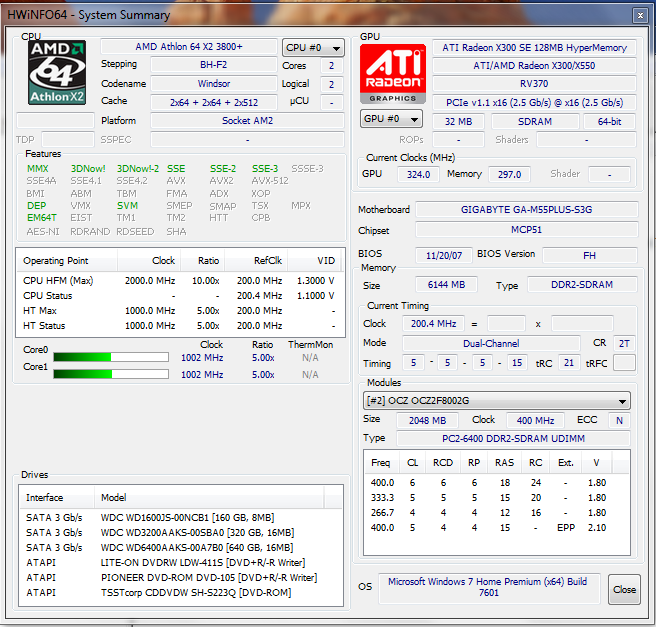Click the Codename field Windsor
Viewport: 656px width, 627px height.
pos(213,84)
